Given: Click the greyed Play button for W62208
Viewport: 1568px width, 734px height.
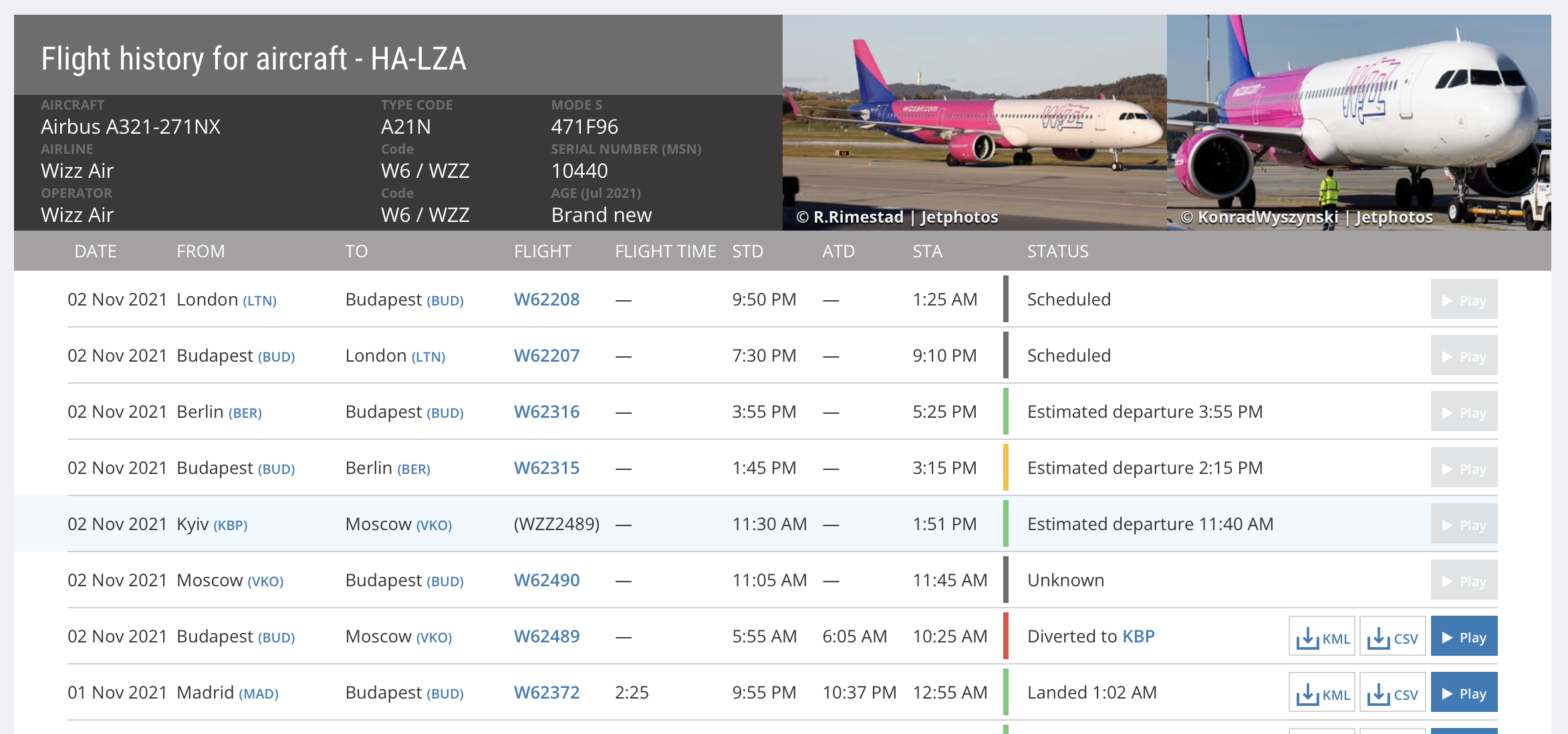Looking at the screenshot, I should coord(1464,300).
